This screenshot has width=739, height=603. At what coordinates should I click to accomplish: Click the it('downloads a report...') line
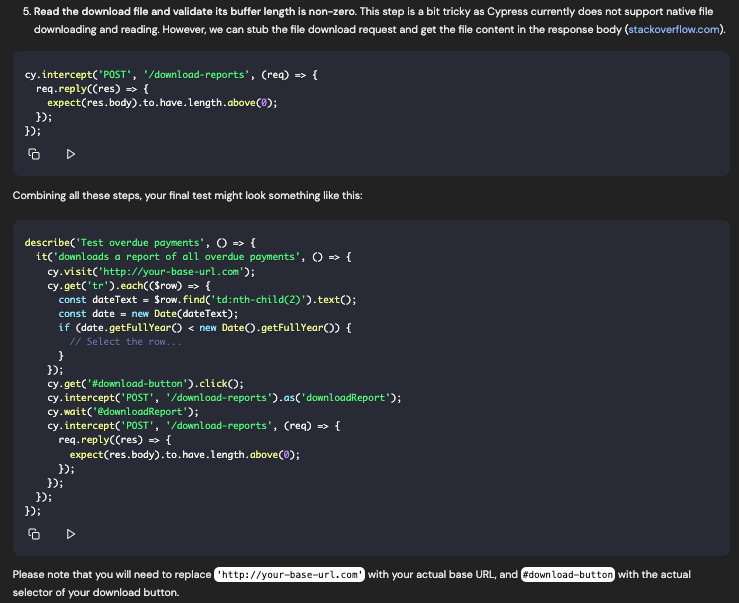(194, 257)
